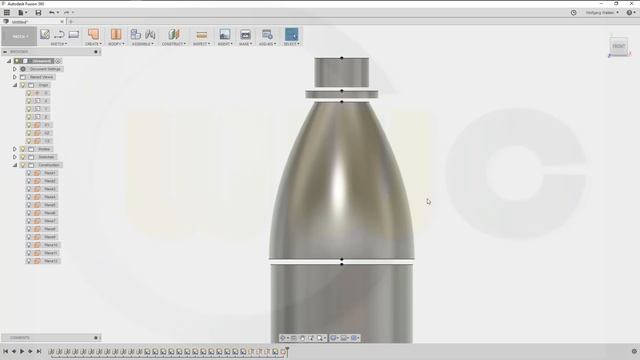Open the Modify menu label
The height and width of the screenshot is (360, 640).
coord(116,44)
